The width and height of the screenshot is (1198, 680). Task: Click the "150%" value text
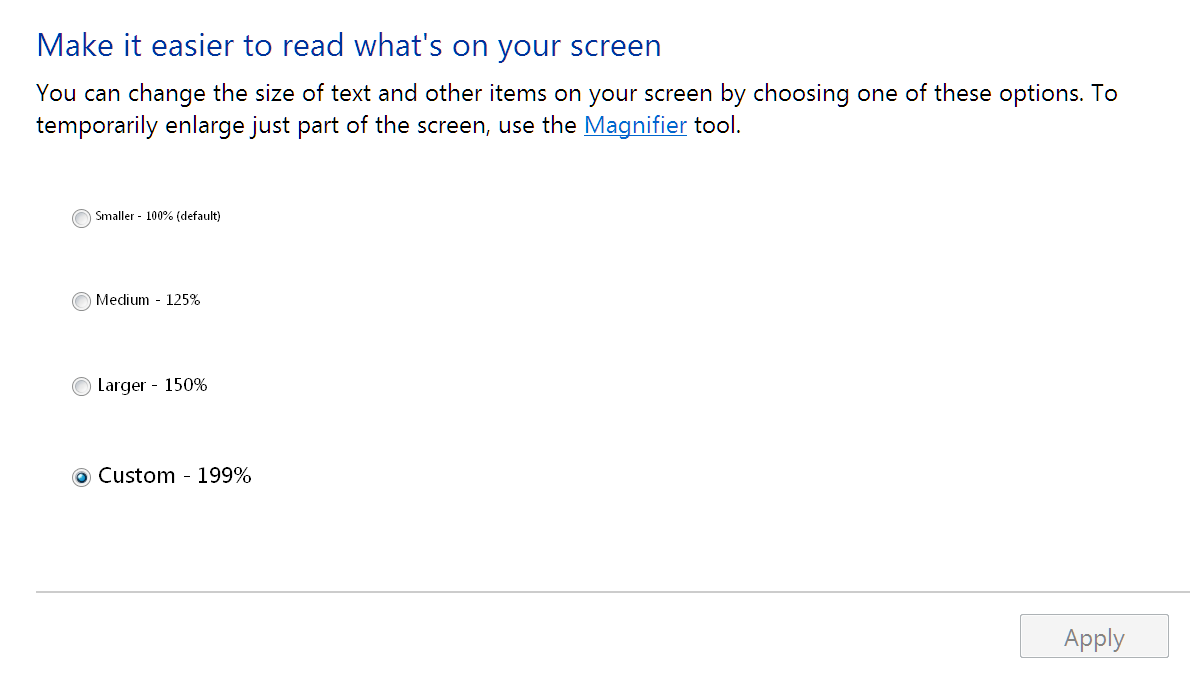[186, 385]
